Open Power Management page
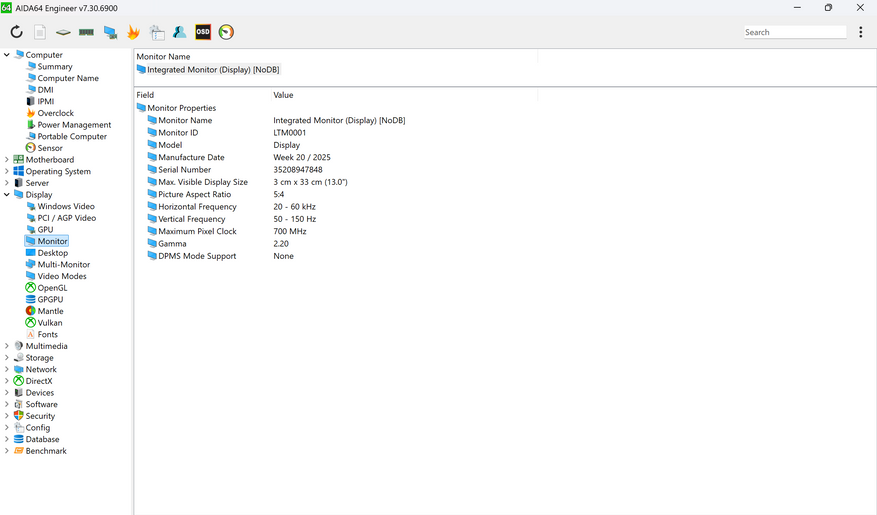Screen dimensions: 877x515 tap(74, 125)
